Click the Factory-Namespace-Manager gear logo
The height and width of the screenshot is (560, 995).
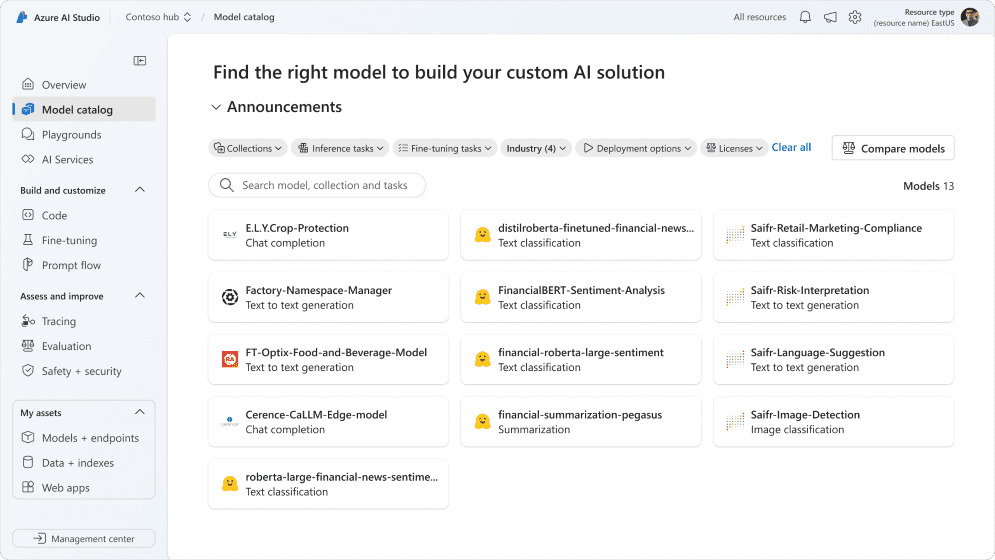[x=230, y=297]
